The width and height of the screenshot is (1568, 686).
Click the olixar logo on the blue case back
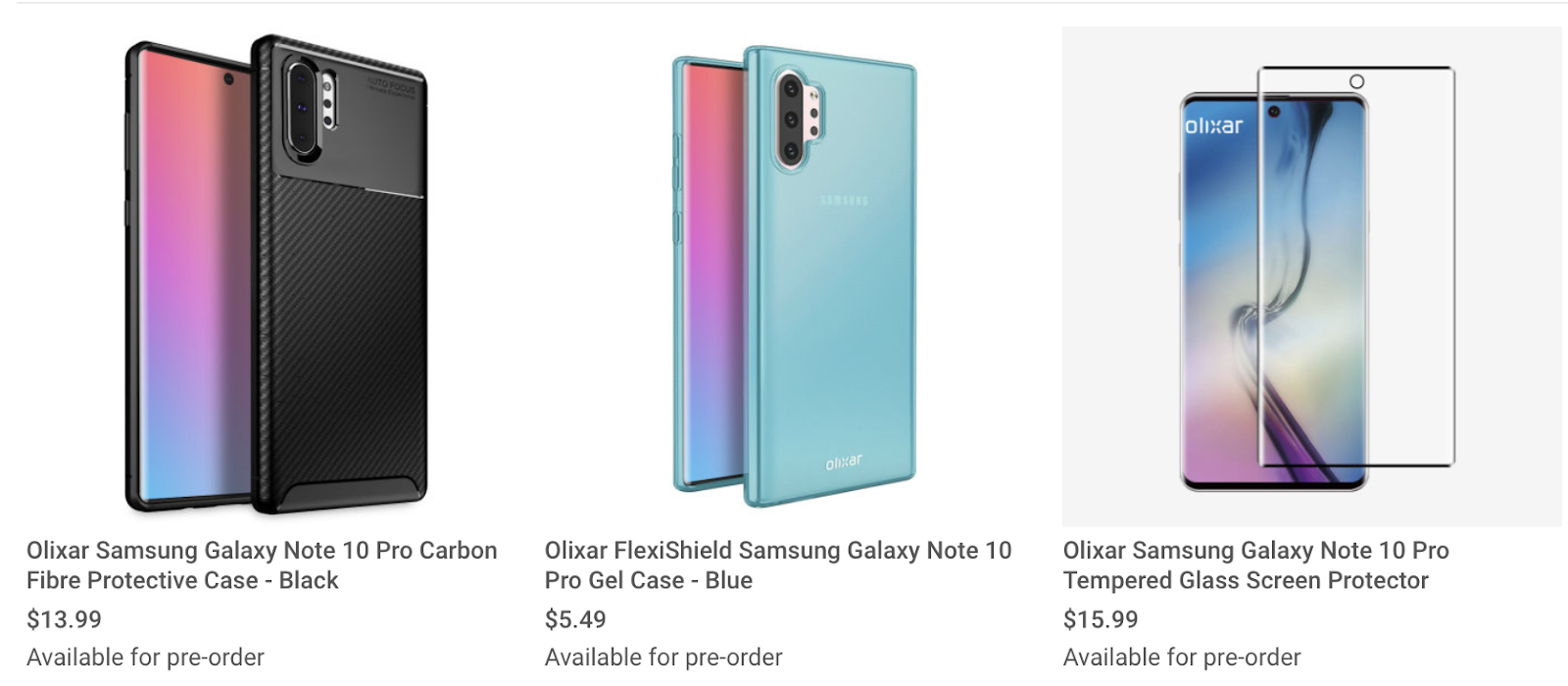click(844, 462)
